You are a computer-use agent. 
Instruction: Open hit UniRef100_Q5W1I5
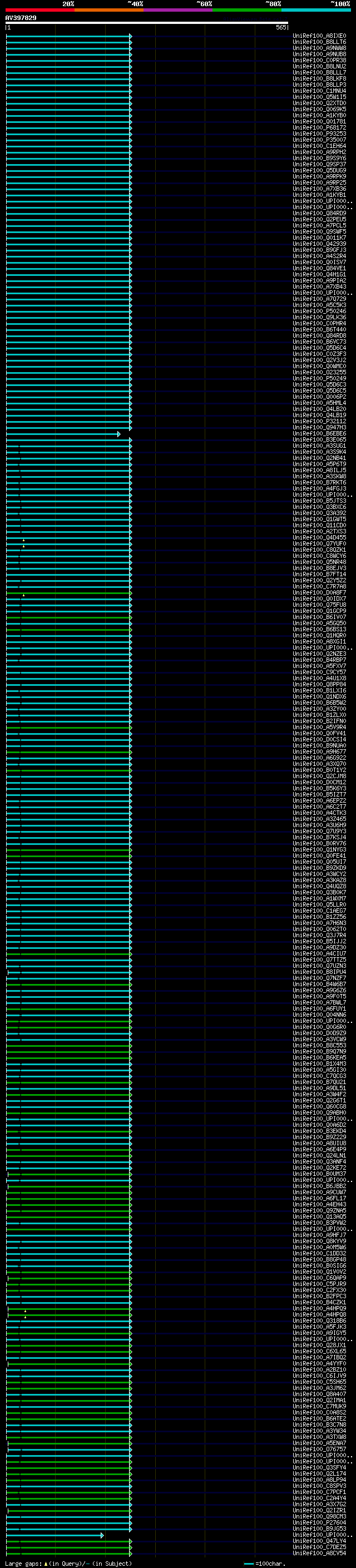pos(319,97)
